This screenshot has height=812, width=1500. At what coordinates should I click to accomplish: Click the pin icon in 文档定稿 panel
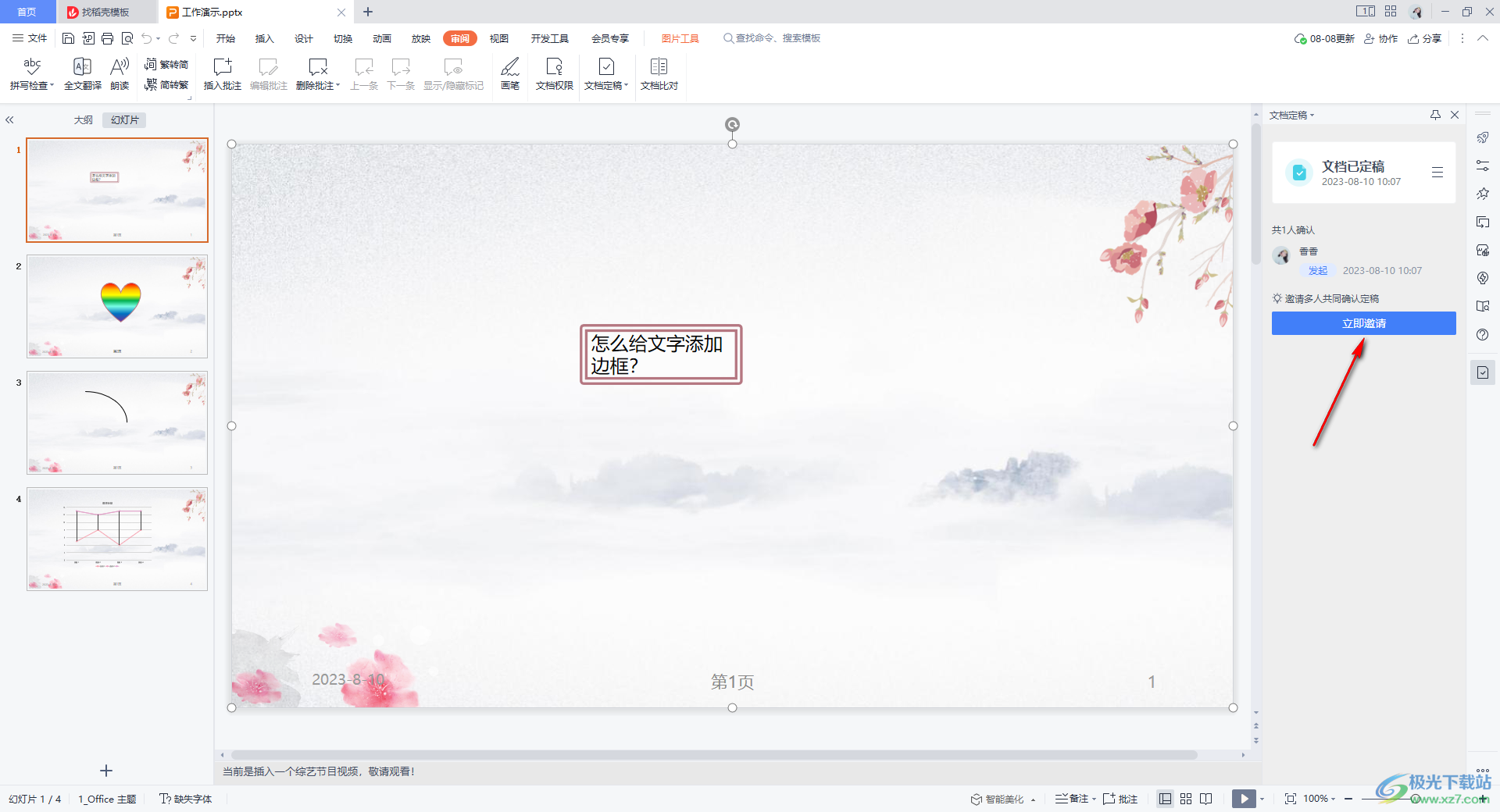[1435, 115]
